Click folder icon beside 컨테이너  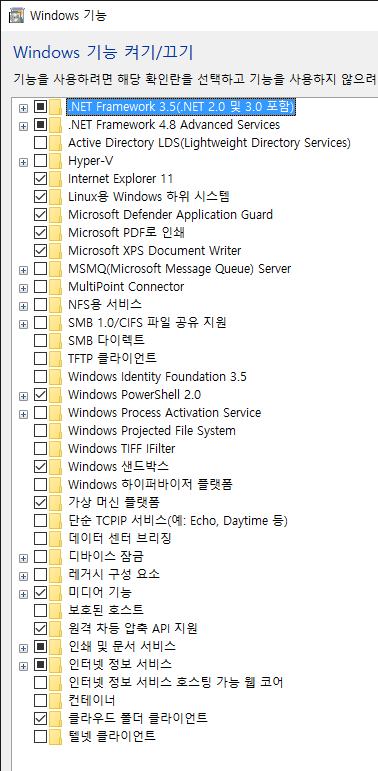tap(56, 700)
